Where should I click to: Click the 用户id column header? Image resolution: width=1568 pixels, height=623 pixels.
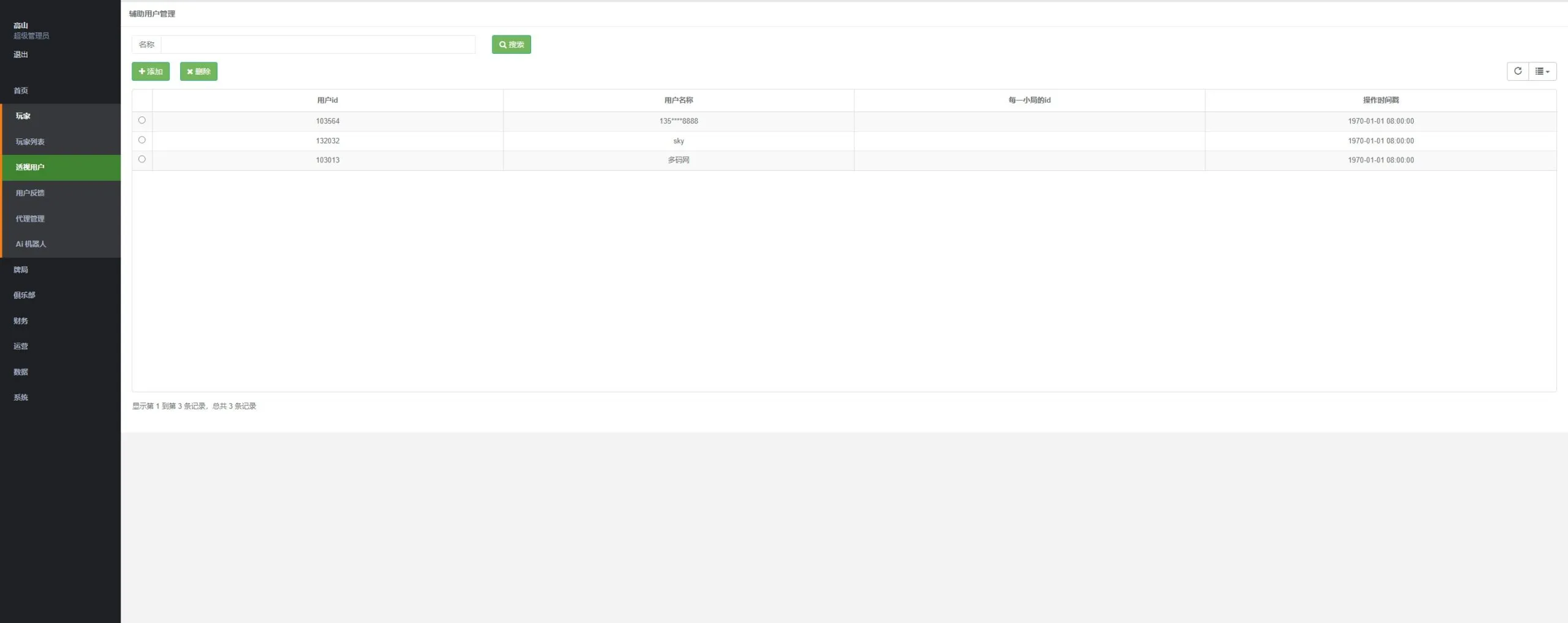pos(328,100)
